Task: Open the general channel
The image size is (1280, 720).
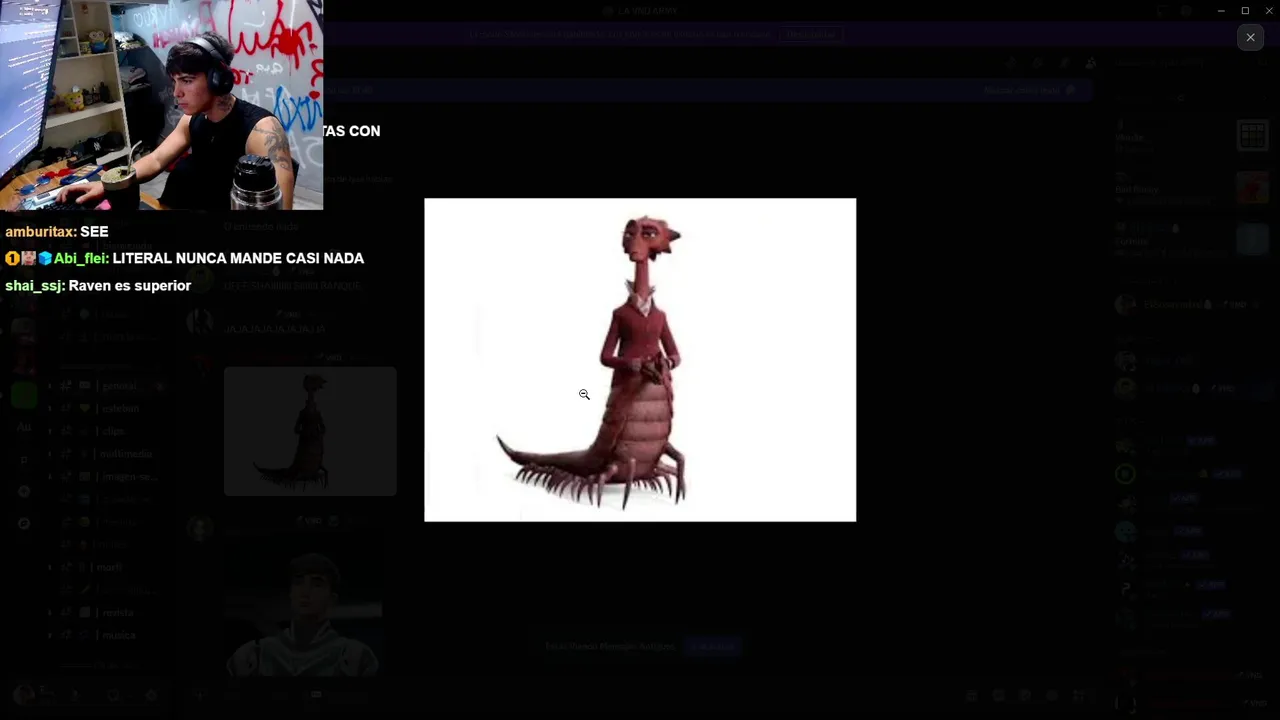Action: point(119,386)
